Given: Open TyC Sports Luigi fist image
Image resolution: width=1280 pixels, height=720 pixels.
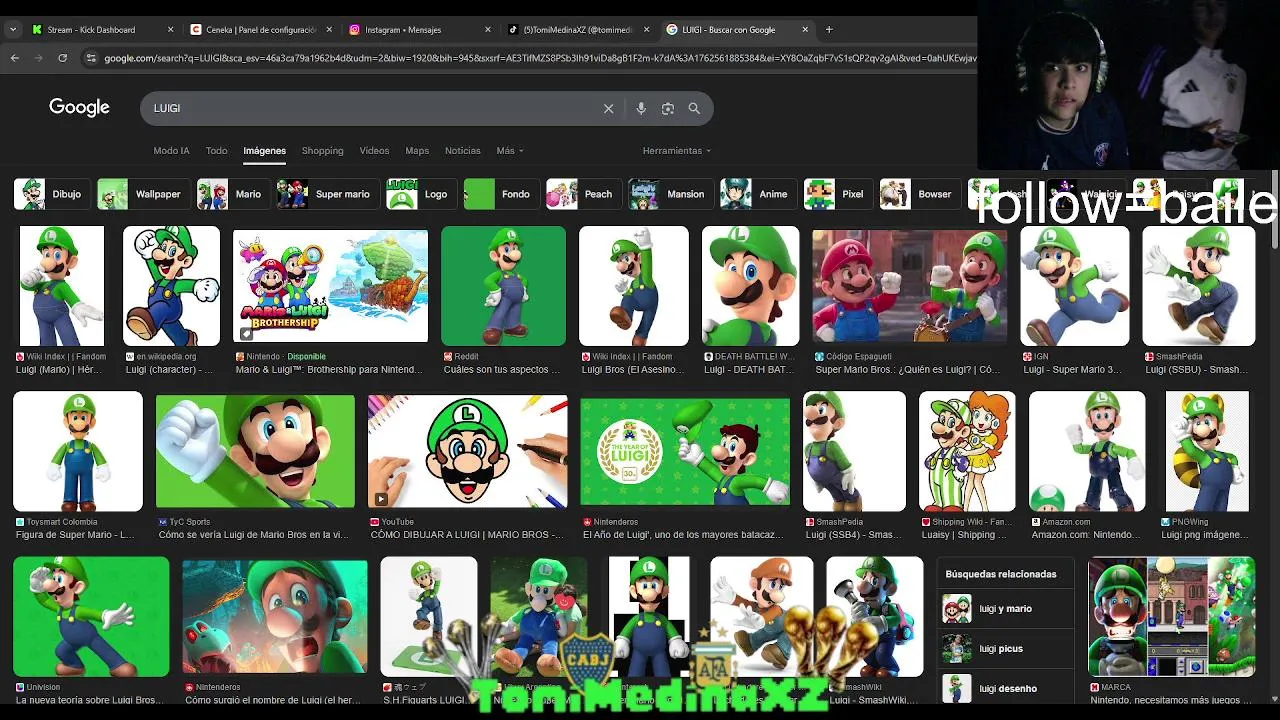Looking at the screenshot, I should (255, 452).
